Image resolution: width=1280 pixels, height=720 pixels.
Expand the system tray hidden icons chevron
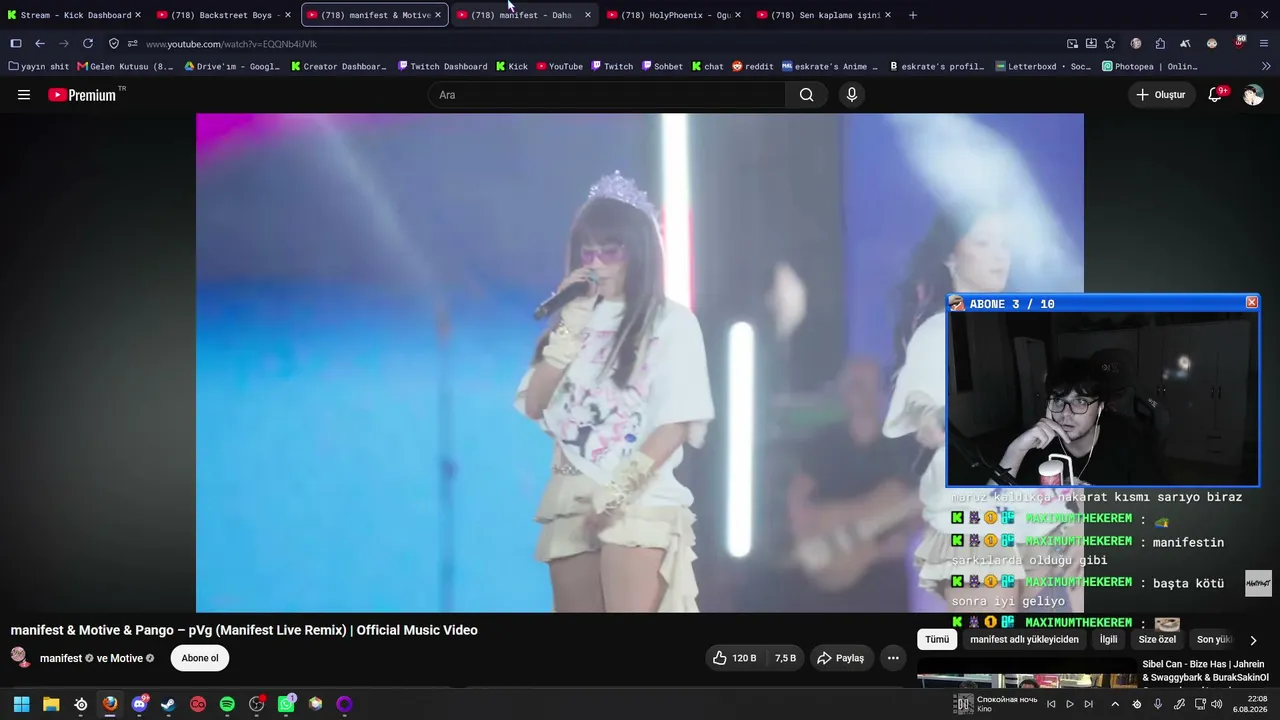click(x=1115, y=704)
